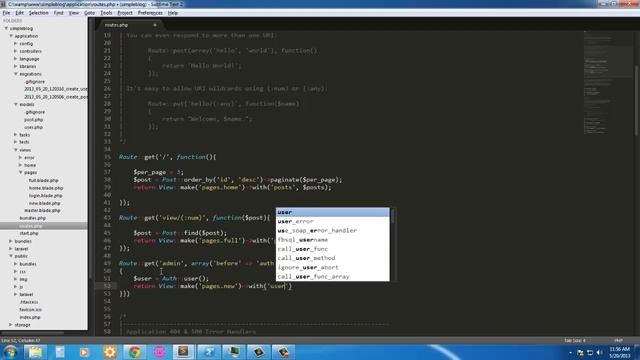Screen dimensions: 640x360
Task: Click the orange gear taskbar icon
Action: [110, 352]
